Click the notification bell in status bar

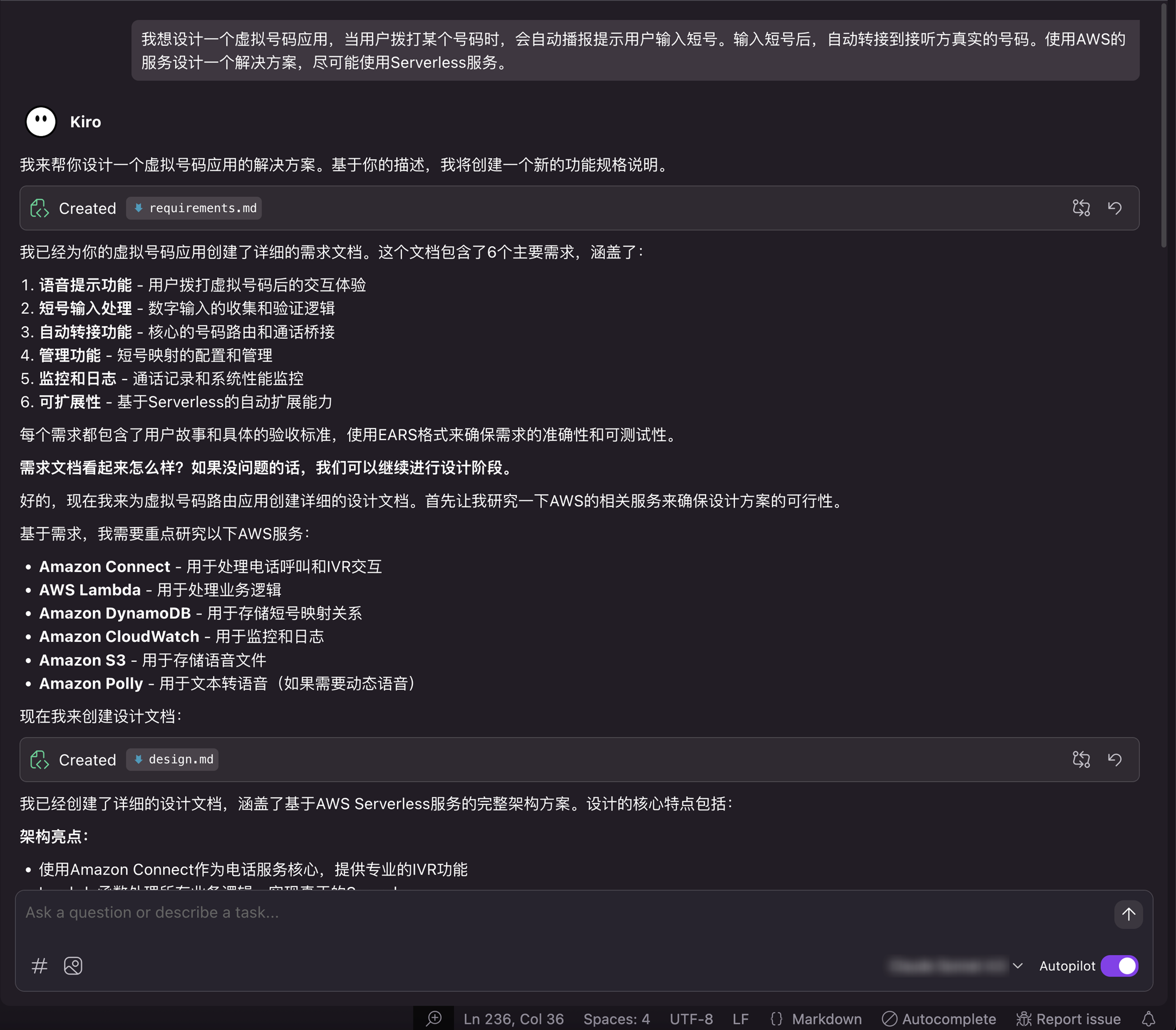coord(1148,1019)
